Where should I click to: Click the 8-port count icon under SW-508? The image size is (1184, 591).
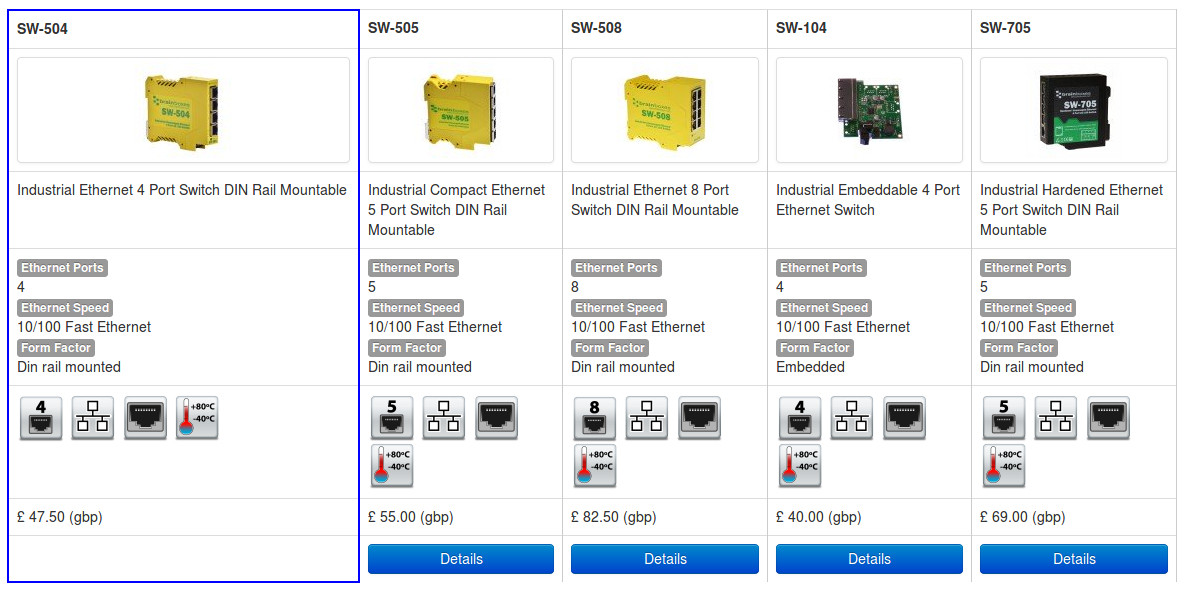[595, 418]
